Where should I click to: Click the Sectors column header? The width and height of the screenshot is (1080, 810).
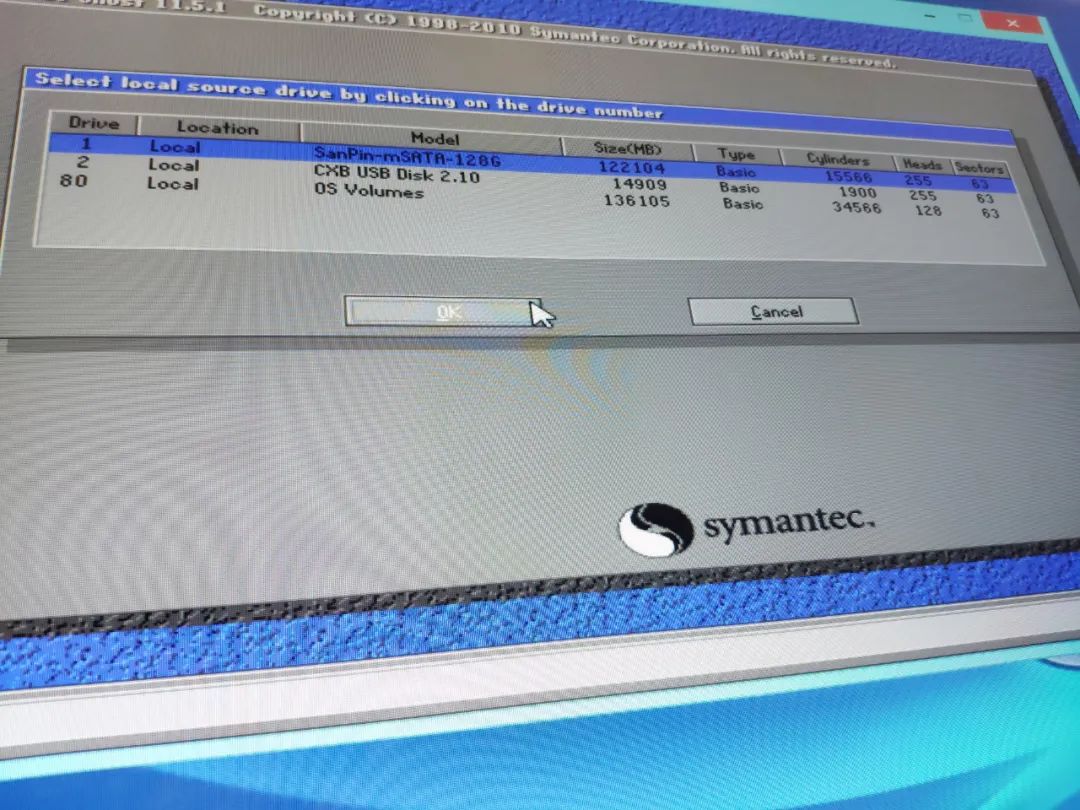[x=979, y=167]
